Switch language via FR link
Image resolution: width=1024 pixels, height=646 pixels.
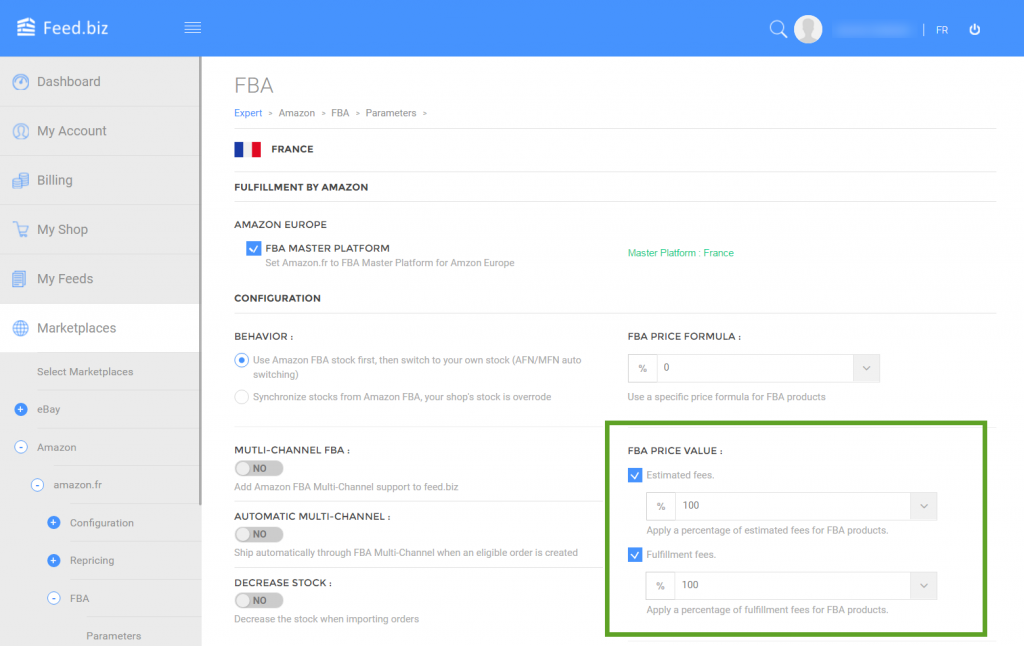tap(942, 30)
